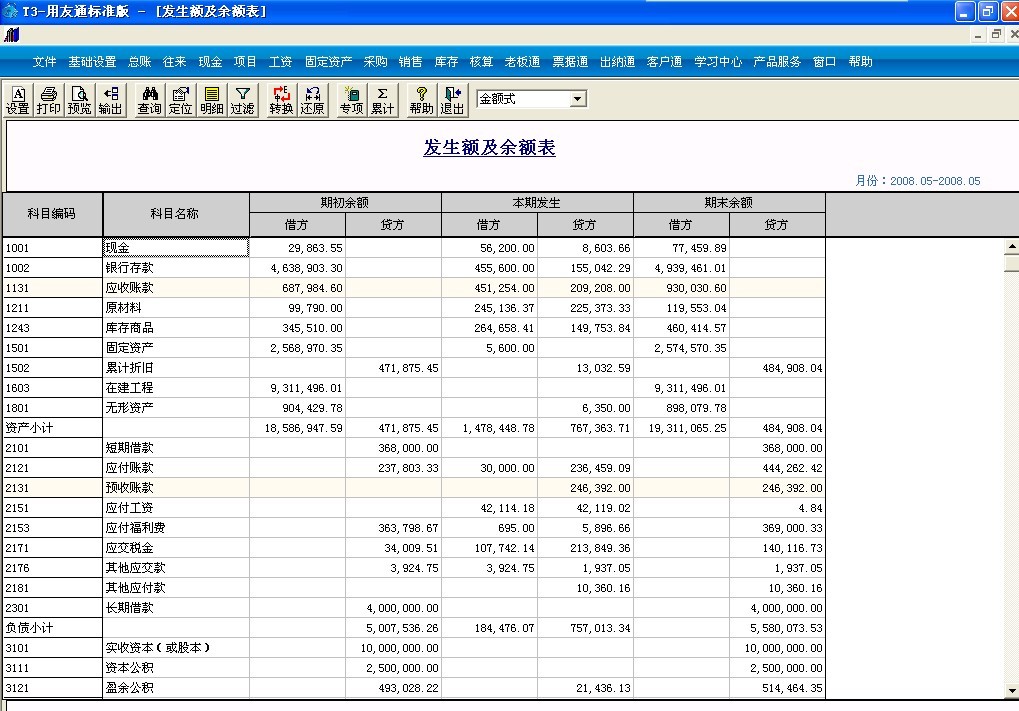Open the 学习中心 menu
This screenshot has width=1019, height=711.
tap(718, 62)
